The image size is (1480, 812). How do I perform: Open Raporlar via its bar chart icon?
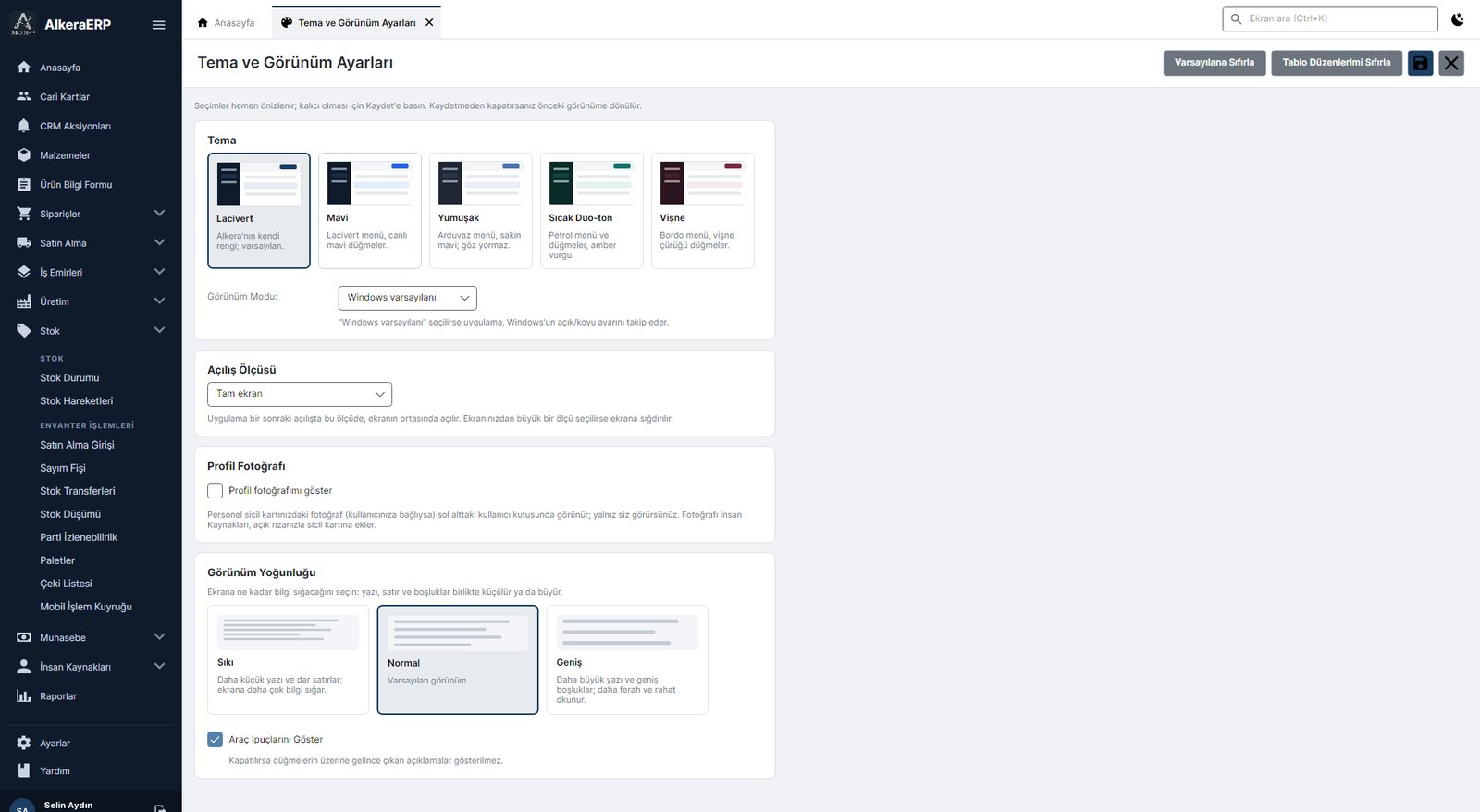pos(24,696)
